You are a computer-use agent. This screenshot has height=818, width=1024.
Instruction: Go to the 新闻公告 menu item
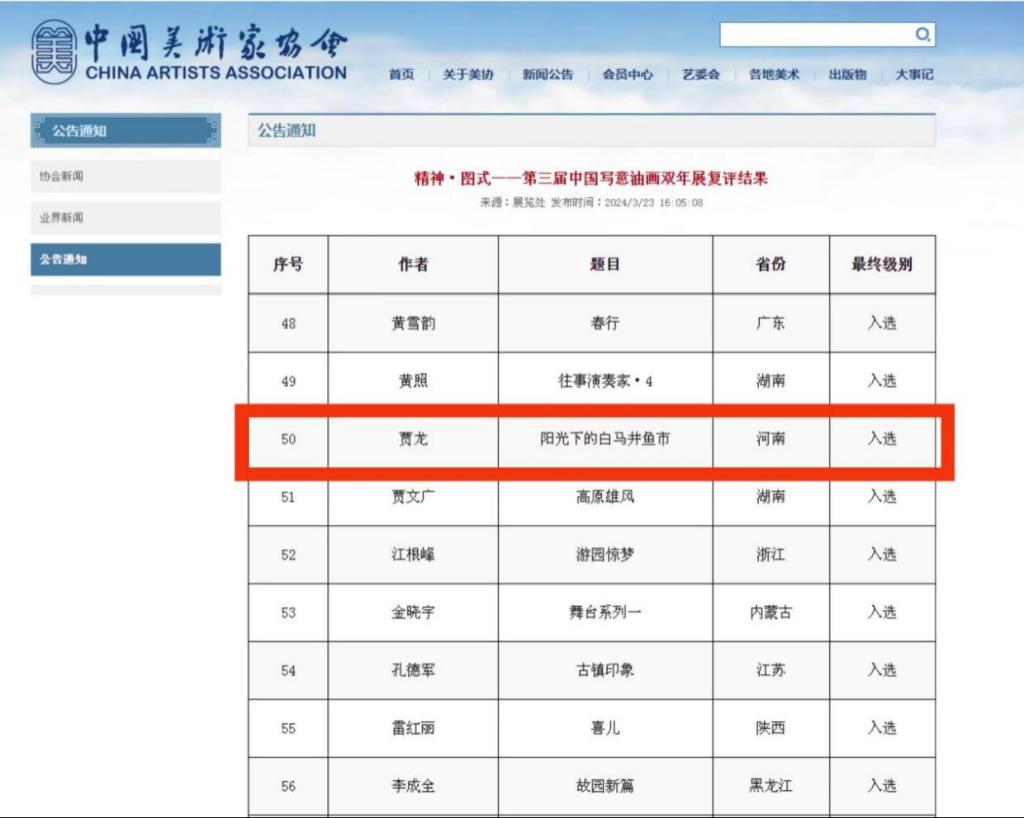(x=548, y=74)
